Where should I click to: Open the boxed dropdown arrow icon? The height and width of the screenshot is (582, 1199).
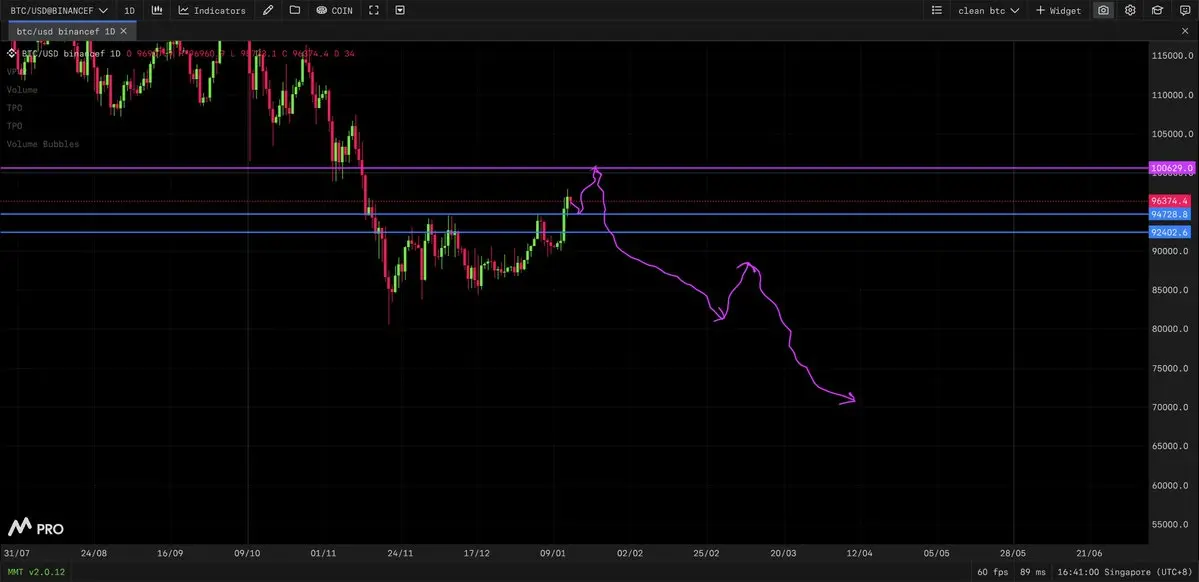[400, 11]
